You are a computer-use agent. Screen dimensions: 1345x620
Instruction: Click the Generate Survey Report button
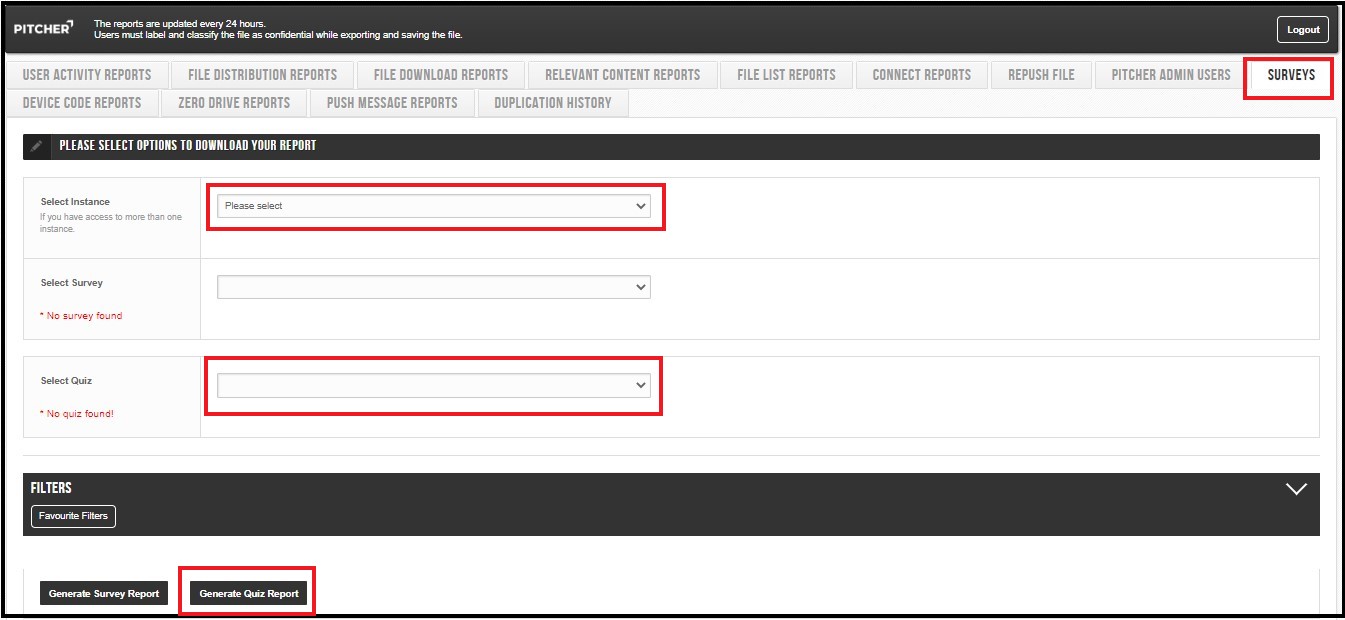coord(104,594)
